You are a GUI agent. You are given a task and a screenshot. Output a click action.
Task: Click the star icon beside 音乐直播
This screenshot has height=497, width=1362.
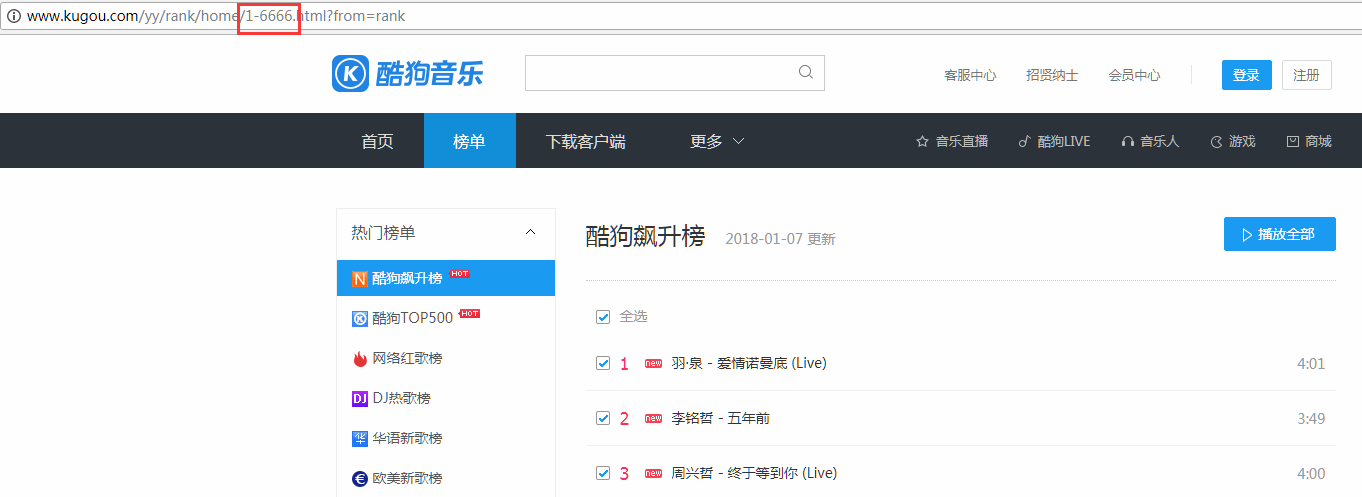(922, 142)
